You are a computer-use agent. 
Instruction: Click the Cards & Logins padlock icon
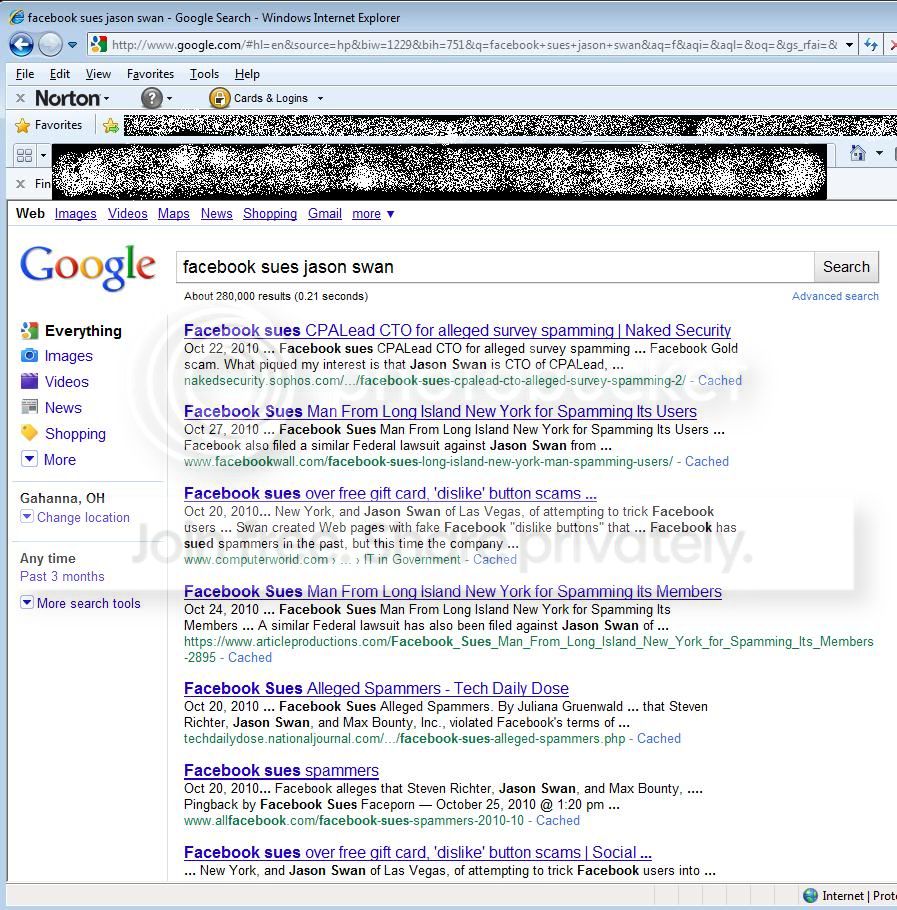(x=219, y=98)
